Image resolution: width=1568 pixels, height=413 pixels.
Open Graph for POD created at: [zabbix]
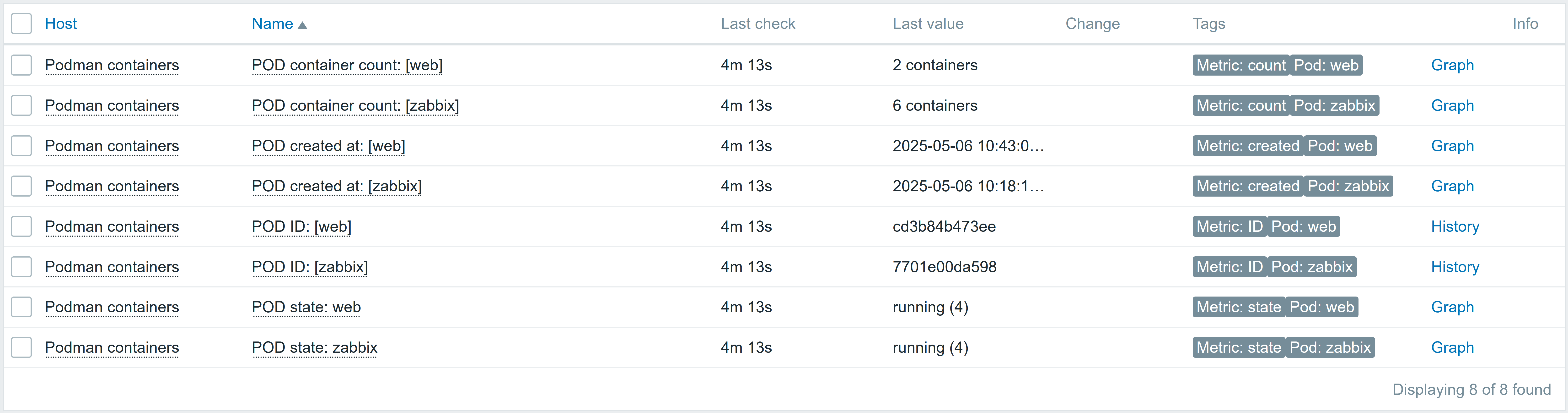pyautogui.click(x=1452, y=186)
